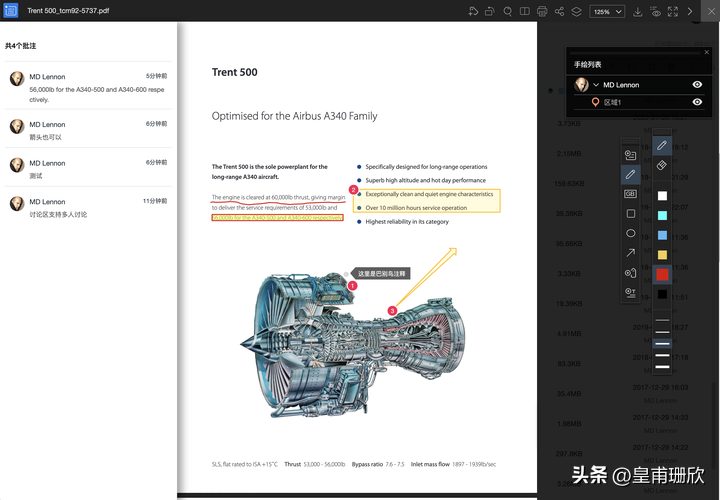Screen dimensions: 720x500
Task: Select the thinnest line width option
Action: [662, 320]
